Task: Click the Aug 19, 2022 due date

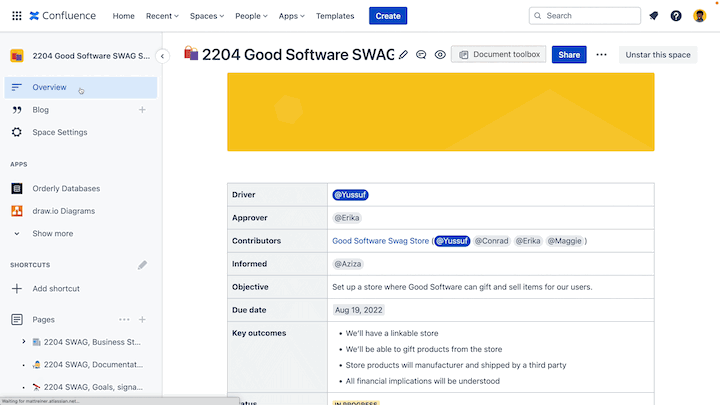Action: point(359,310)
